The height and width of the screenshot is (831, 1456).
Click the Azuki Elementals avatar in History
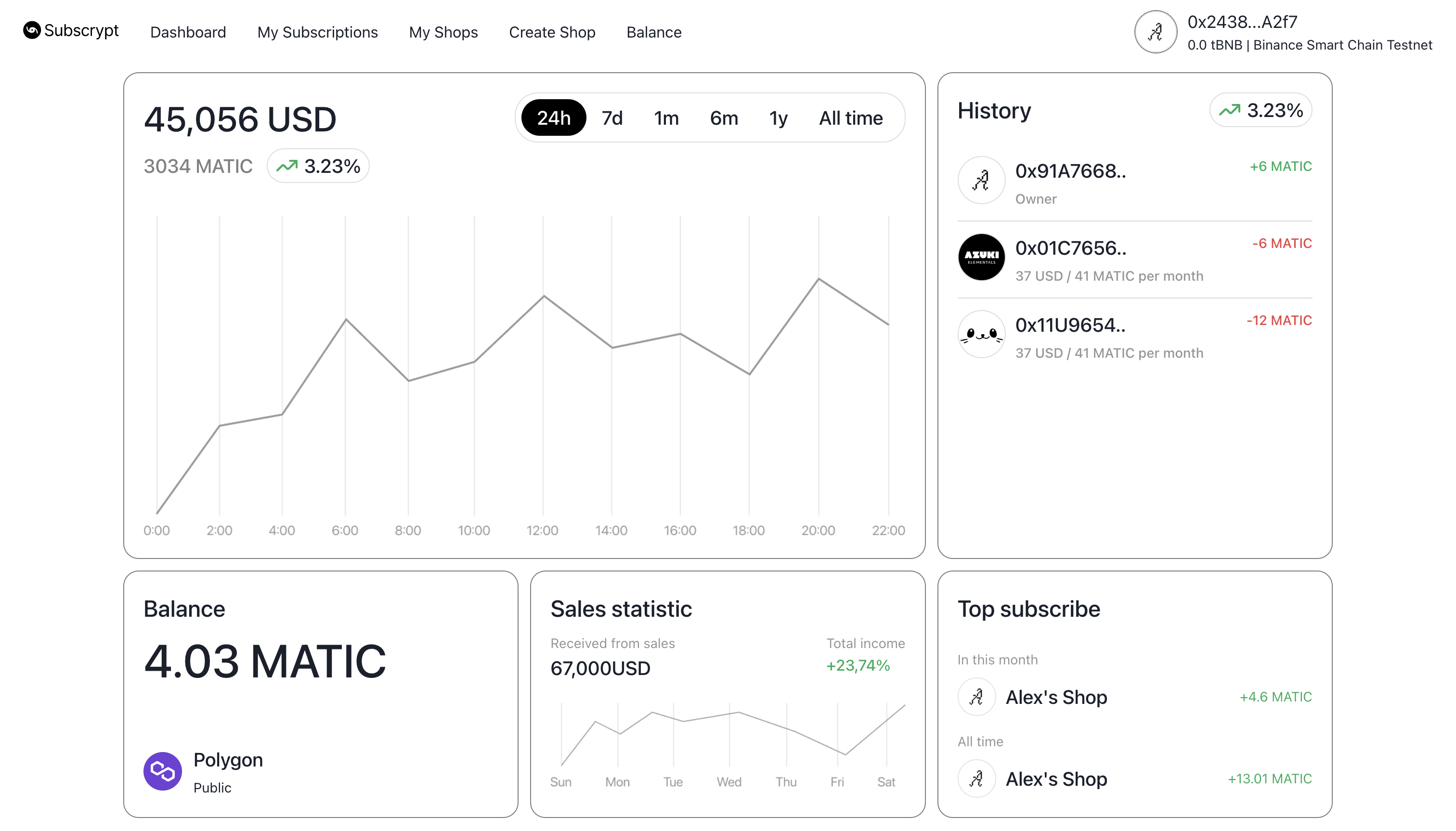point(981,258)
